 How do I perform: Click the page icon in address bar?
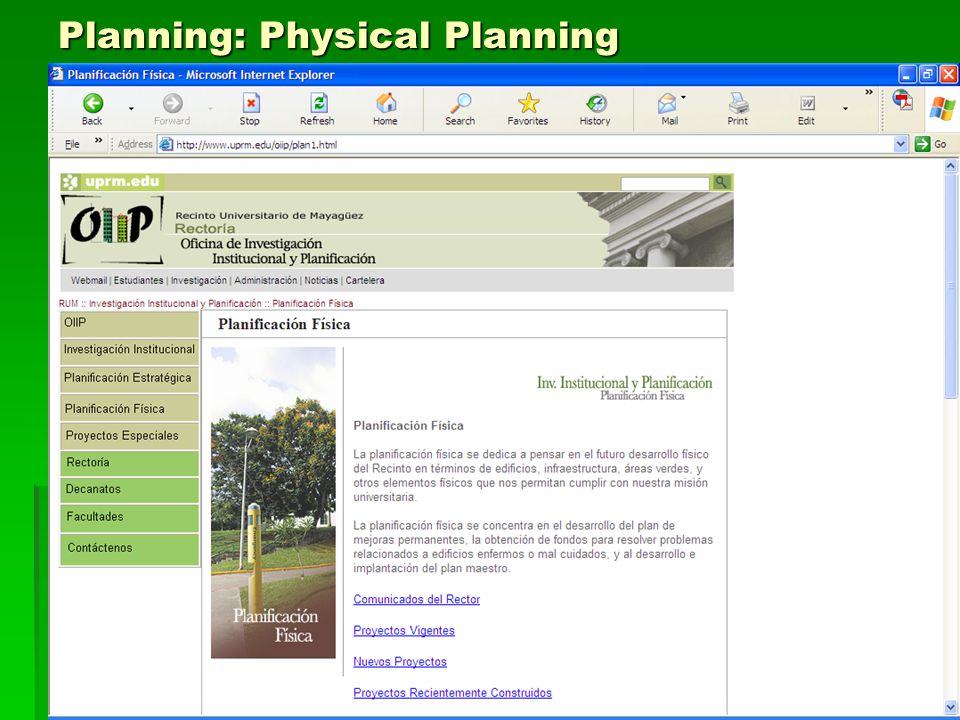[166, 144]
